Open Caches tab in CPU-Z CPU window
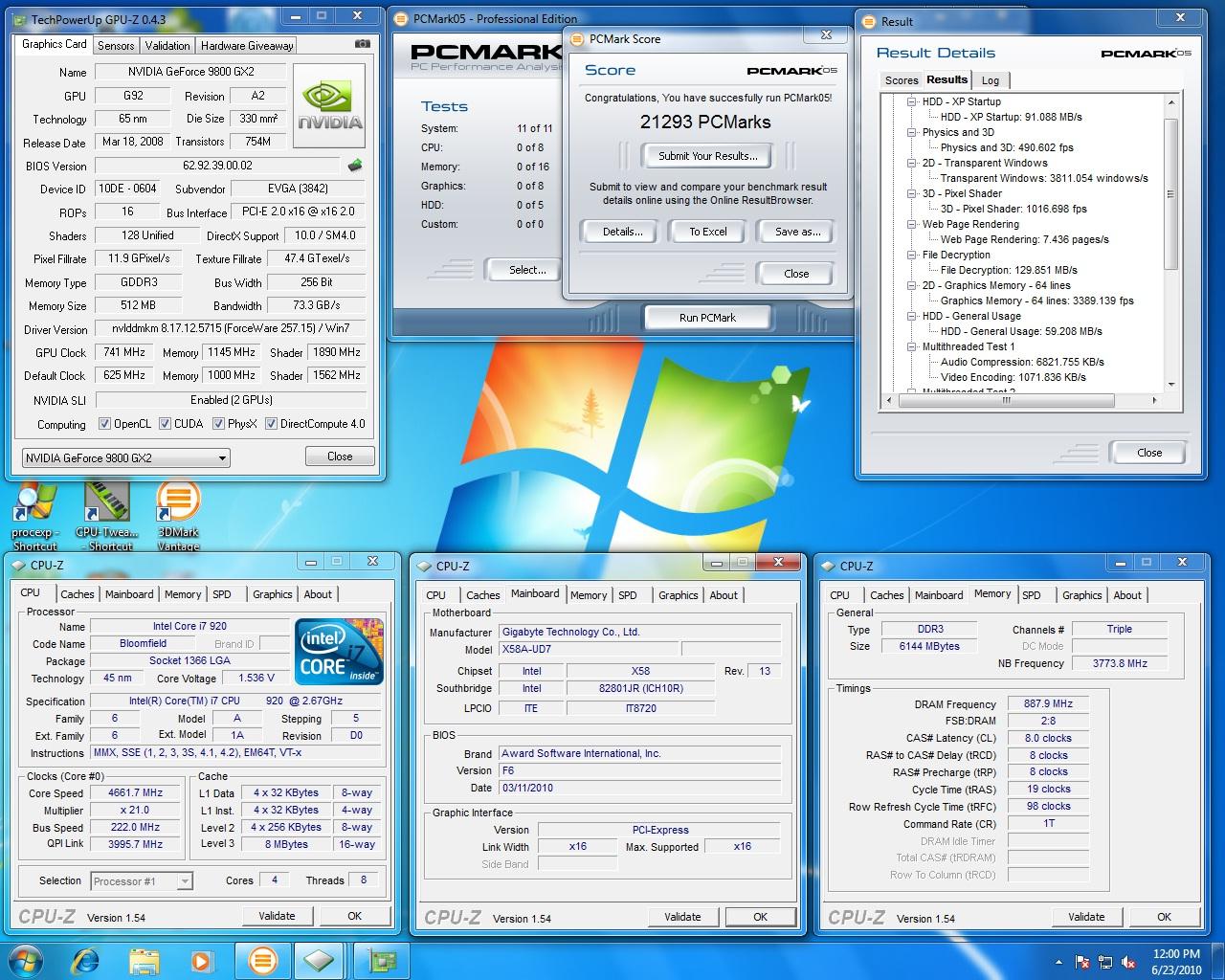1225x980 pixels. (78, 594)
